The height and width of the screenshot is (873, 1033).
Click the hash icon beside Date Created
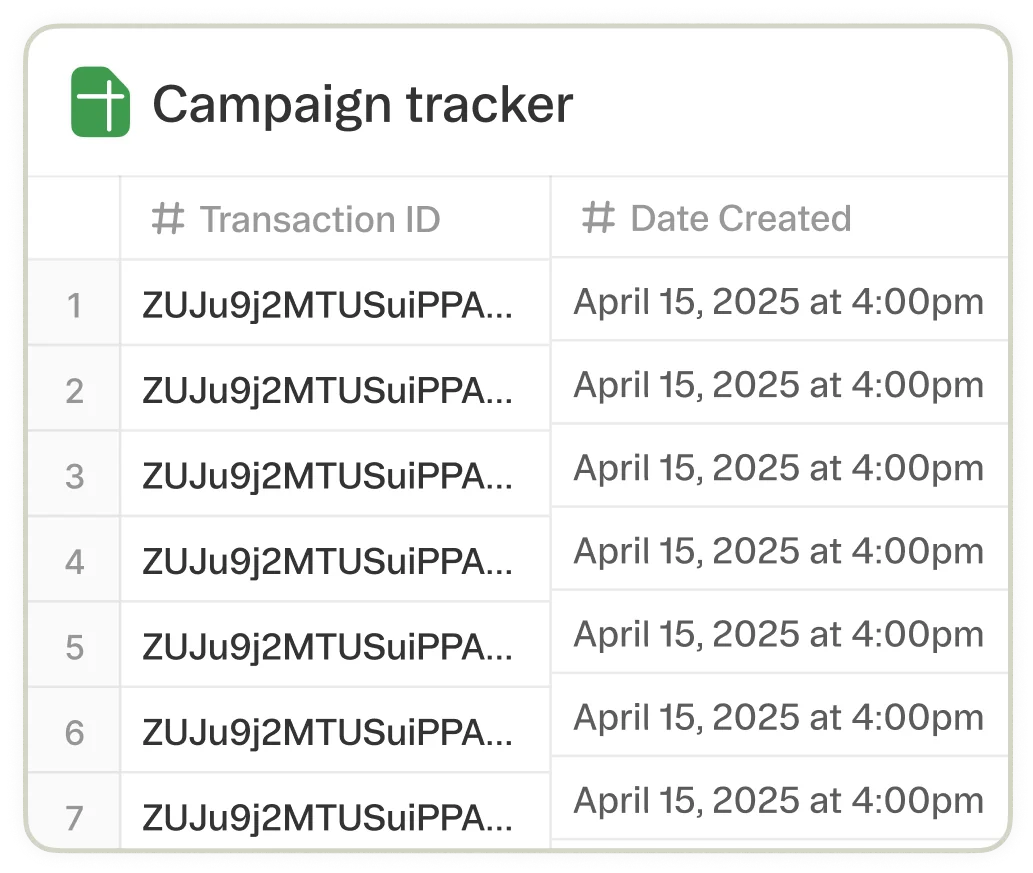pyautogui.click(x=598, y=218)
